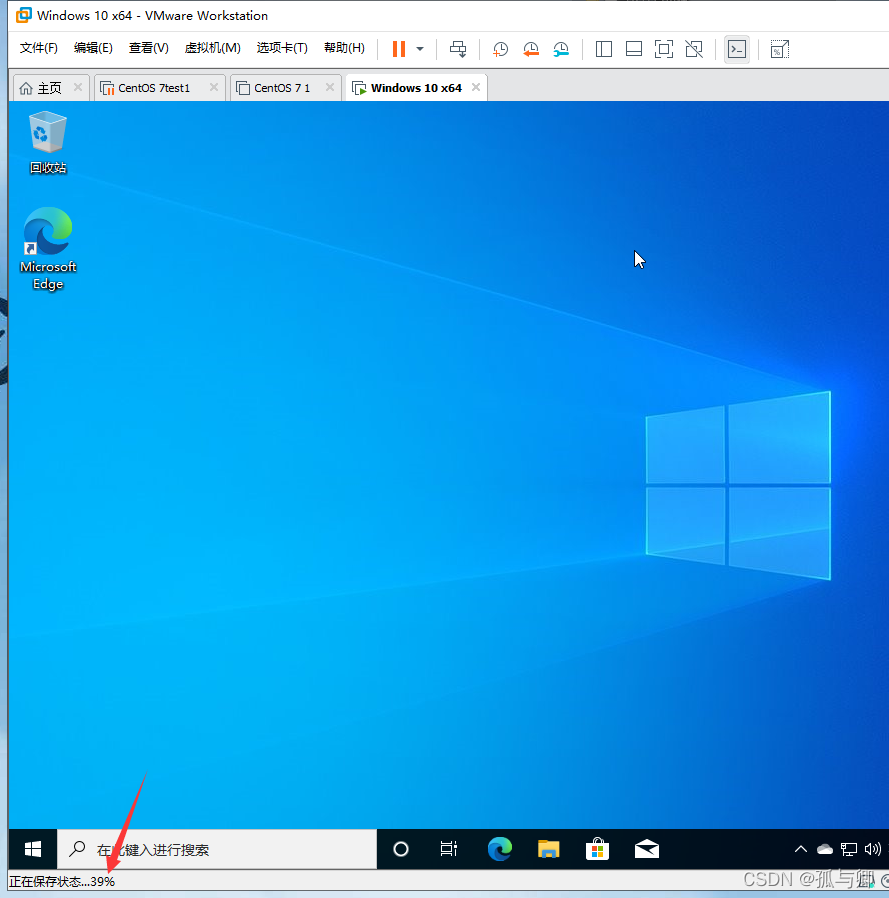Click the stretch guest display icon
Viewport: 889px width, 898px height.
coord(780,49)
